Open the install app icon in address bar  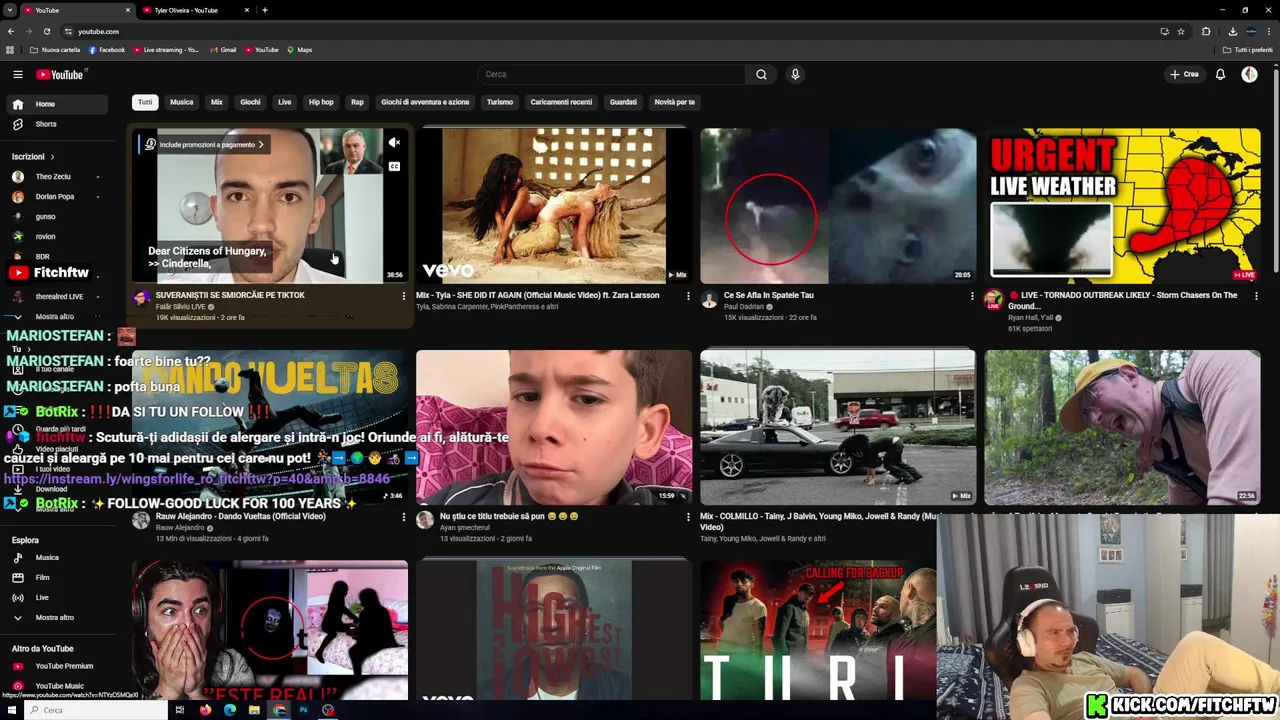point(1164,31)
